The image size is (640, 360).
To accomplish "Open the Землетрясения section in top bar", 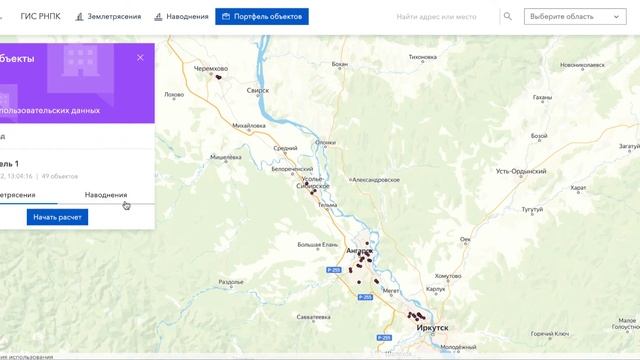I will (109, 17).
